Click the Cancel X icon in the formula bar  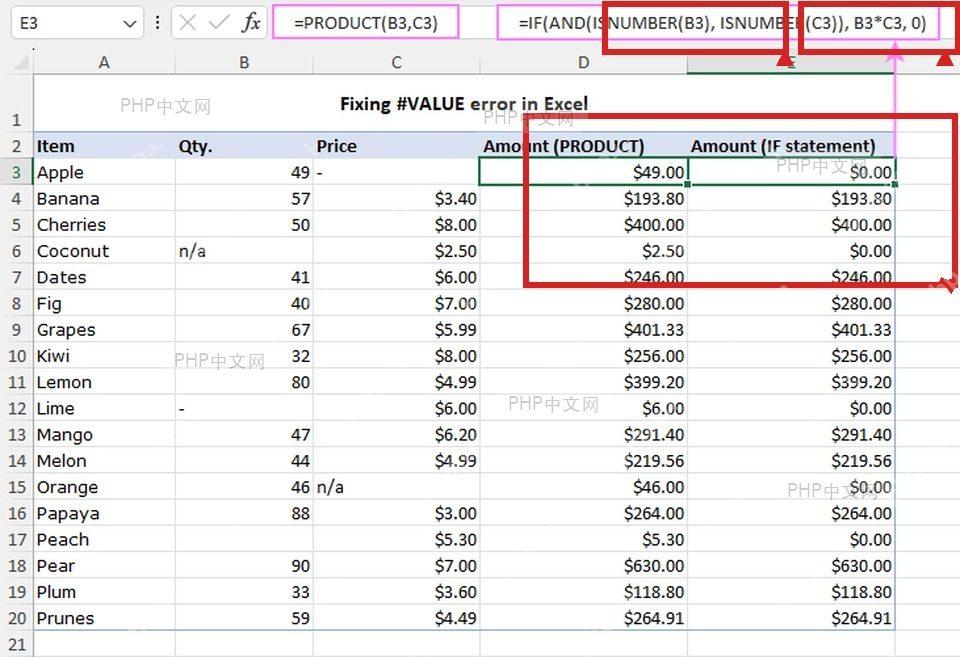pos(188,23)
